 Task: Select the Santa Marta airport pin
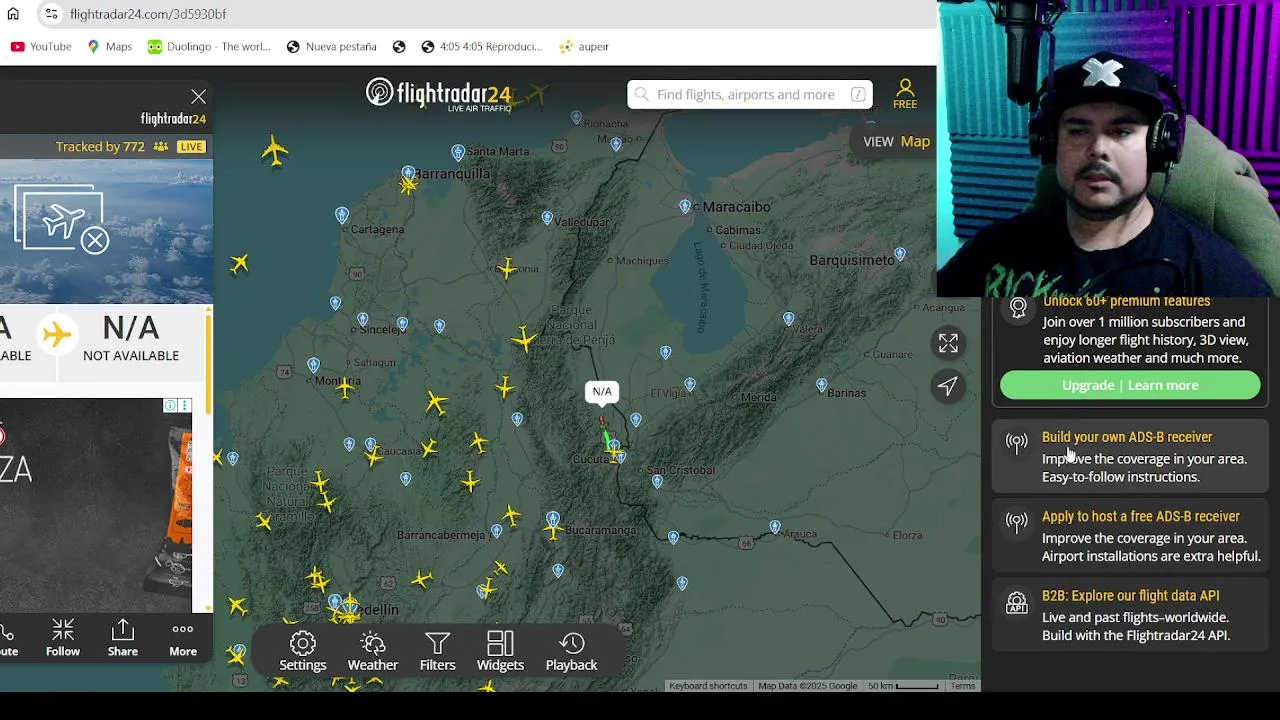pyautogui.click(x=458, y=152)
